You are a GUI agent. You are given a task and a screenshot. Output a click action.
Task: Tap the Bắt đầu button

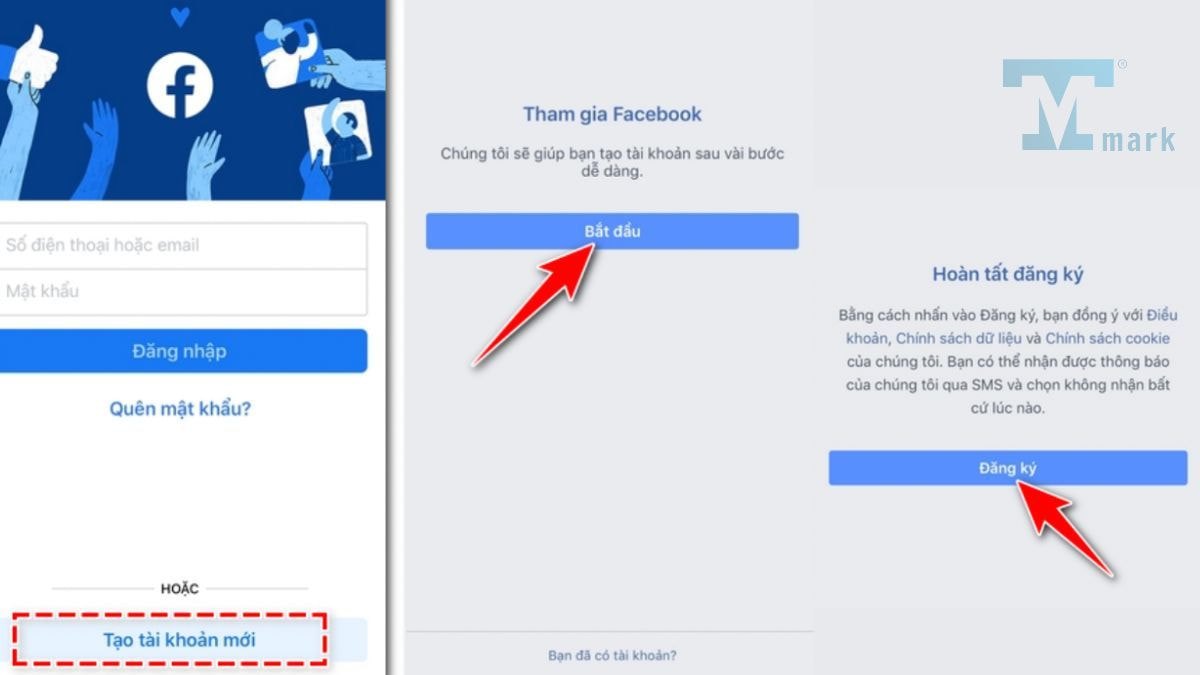pyautogui.click(x=612, y=231)
